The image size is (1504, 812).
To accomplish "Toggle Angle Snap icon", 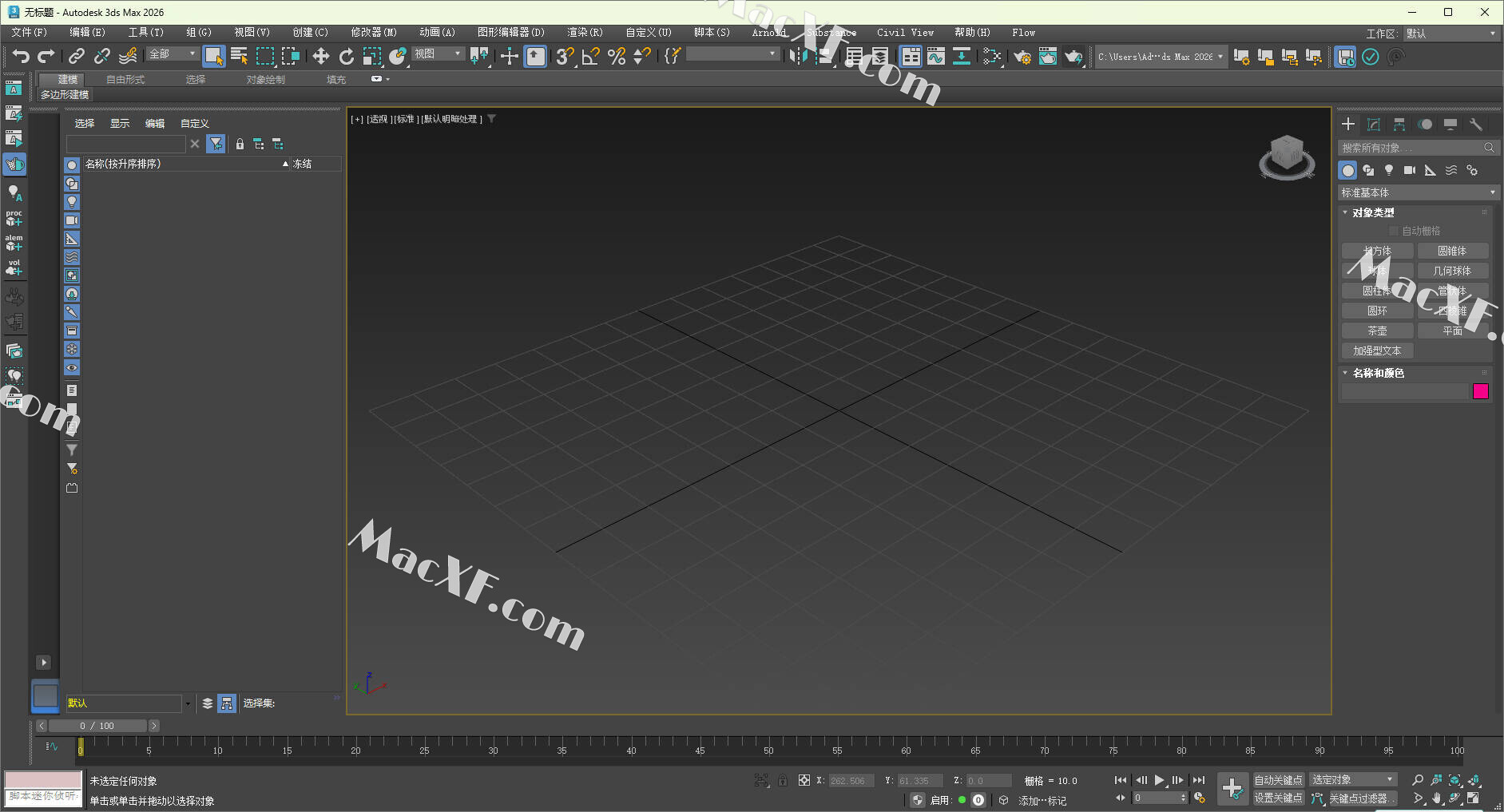I will coord(591,56).
